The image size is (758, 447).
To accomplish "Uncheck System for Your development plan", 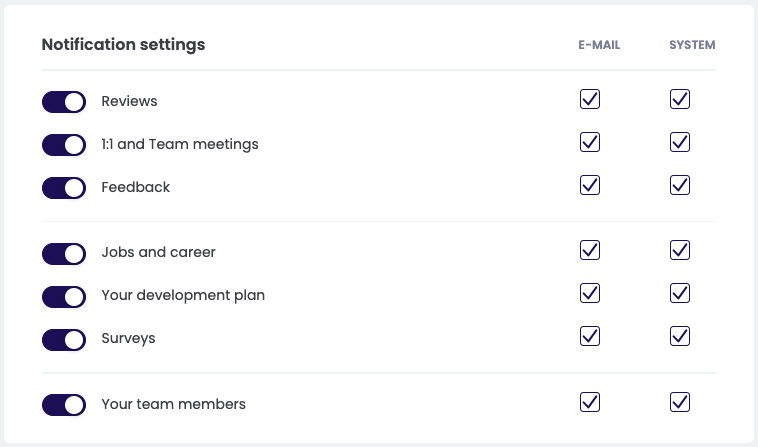I will pos(680,293).
